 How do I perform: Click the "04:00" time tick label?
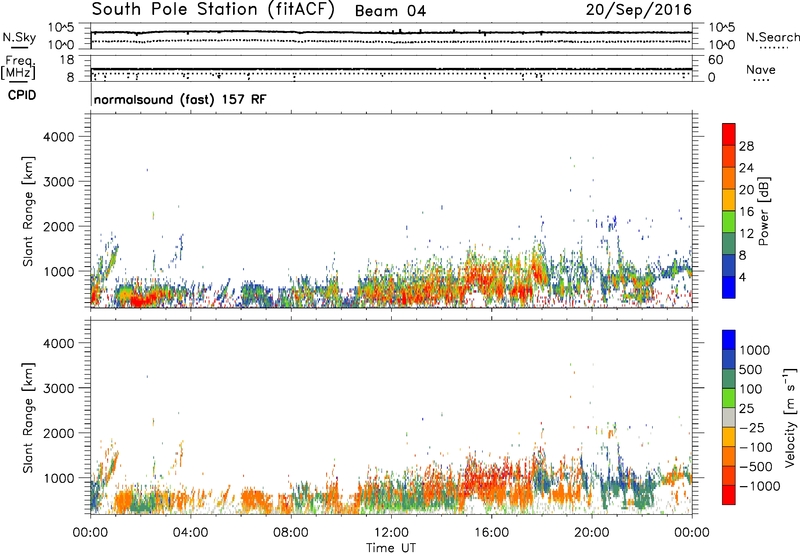tap(190, 533)
